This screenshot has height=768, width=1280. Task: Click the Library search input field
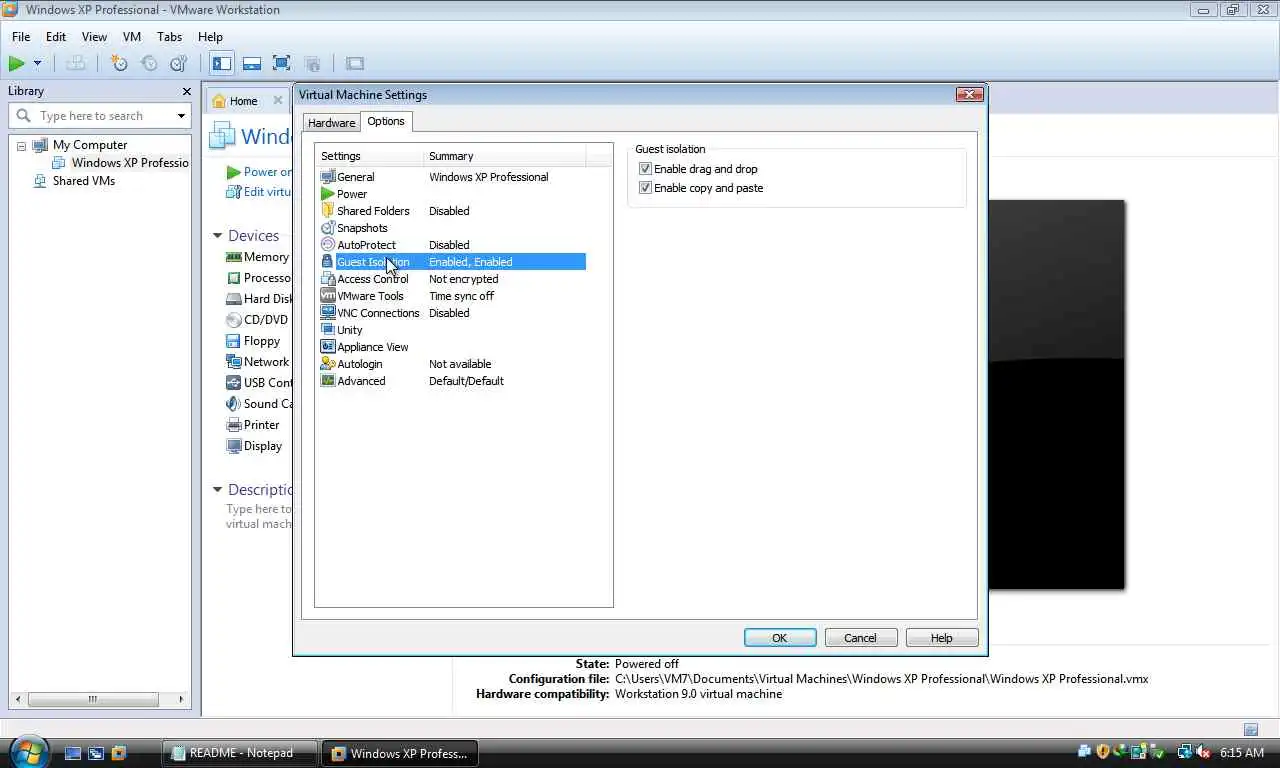(x=100, y=116)
